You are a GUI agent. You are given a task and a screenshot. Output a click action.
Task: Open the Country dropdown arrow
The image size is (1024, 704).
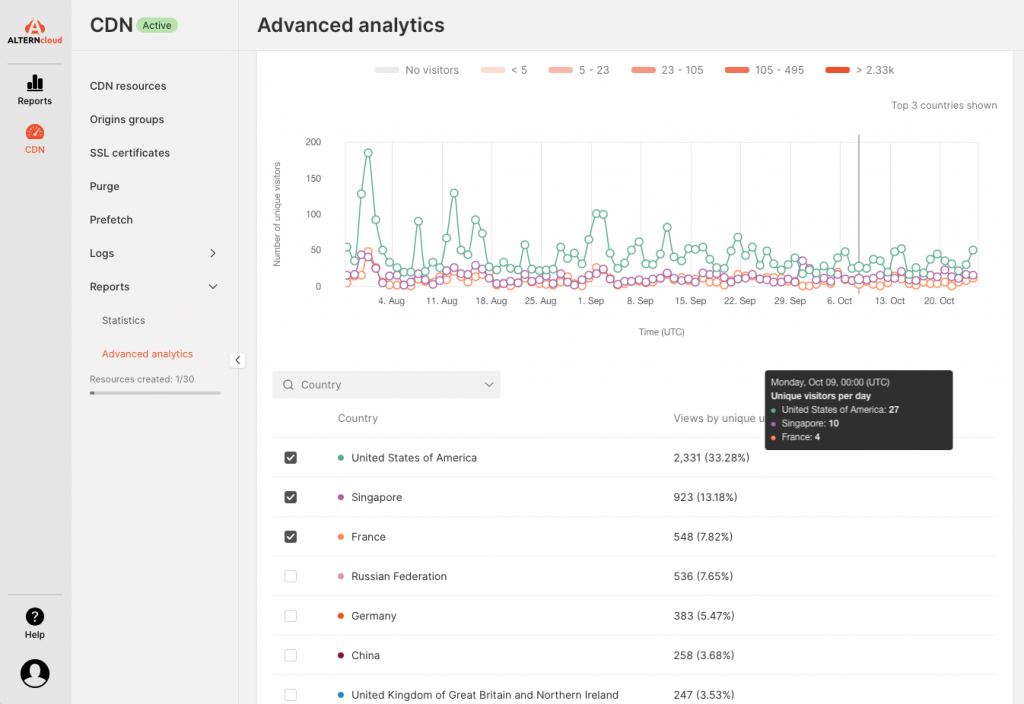coord(489,385)
